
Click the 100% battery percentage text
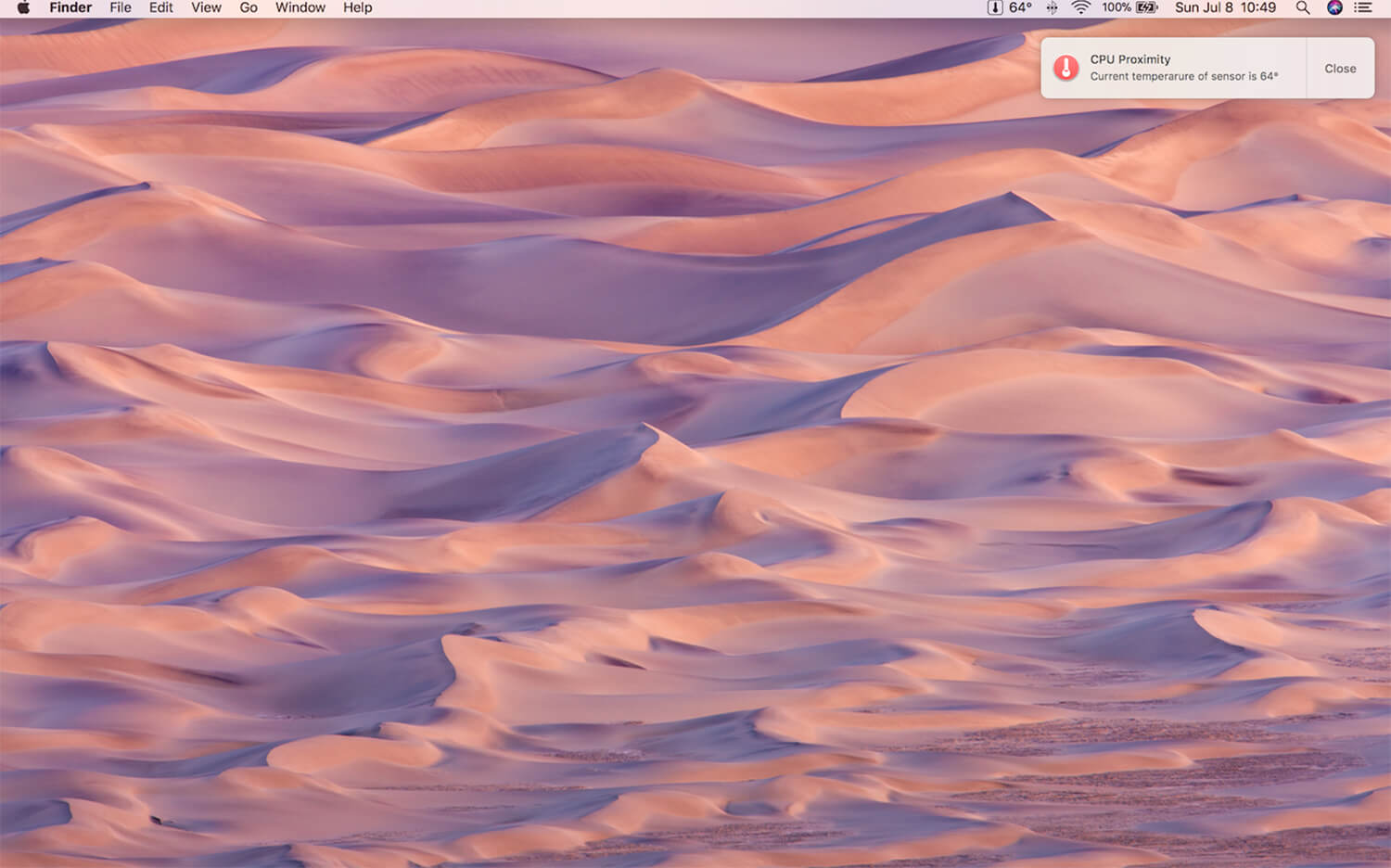tap(1117, 7)
